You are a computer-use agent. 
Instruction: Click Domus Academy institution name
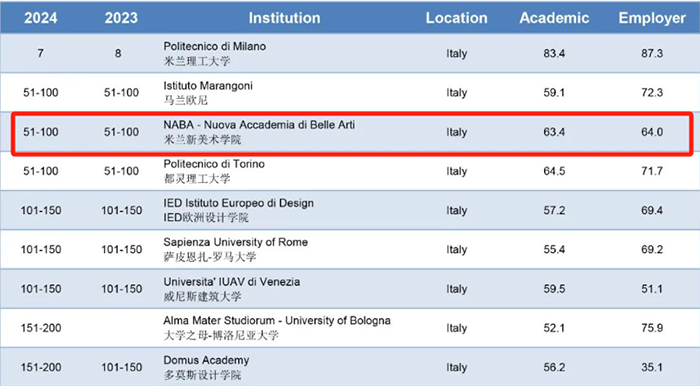pyautogui.click(x=206, y=360)
